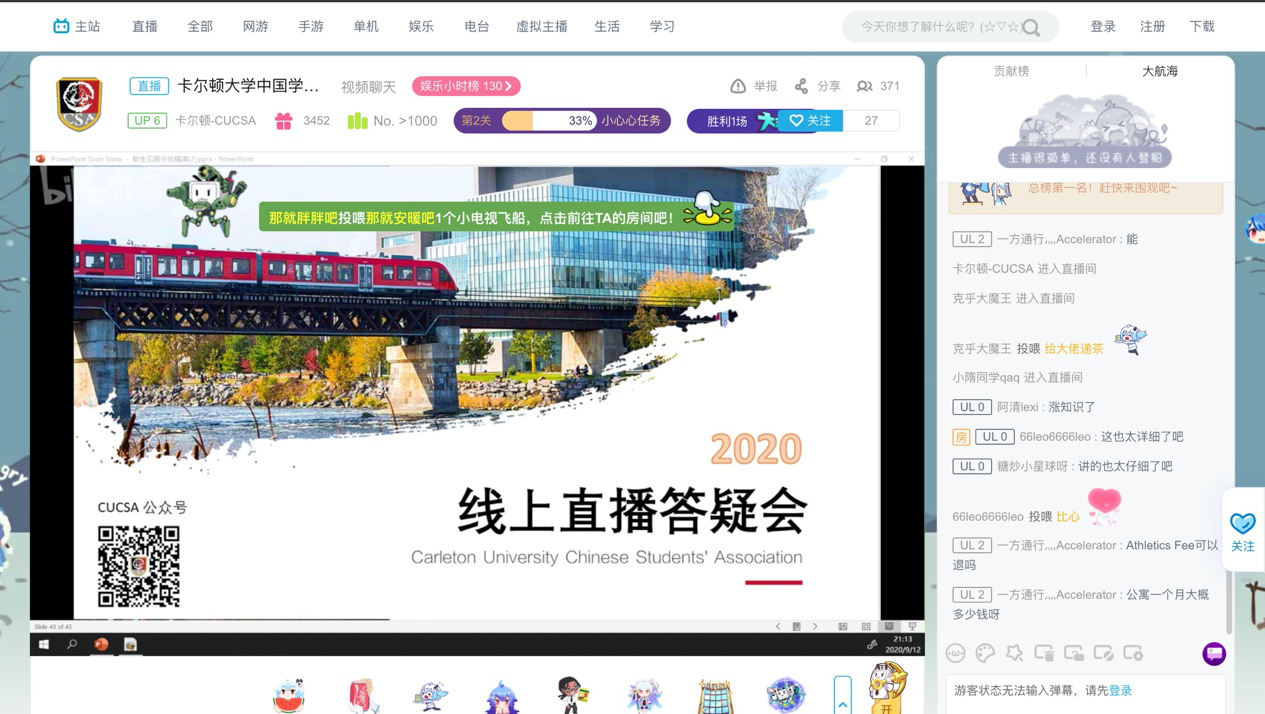The image size is (1265, 714).
Task: Toggle the 关注 follow heart button
Action: (810, 121)
